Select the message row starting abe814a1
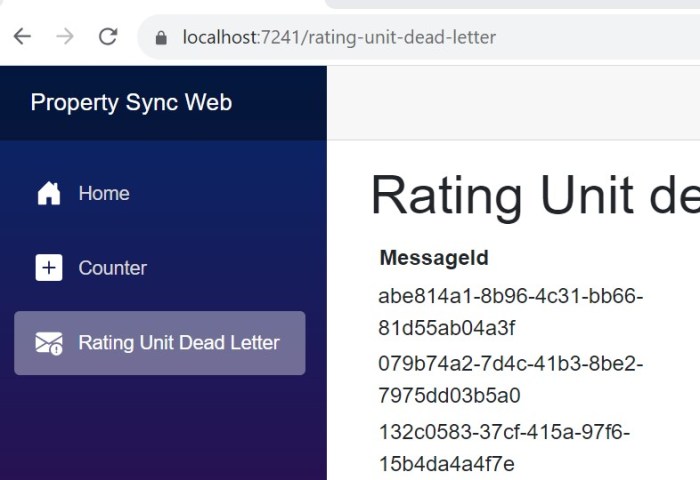The image size is (700, 480). pos(510,297)
